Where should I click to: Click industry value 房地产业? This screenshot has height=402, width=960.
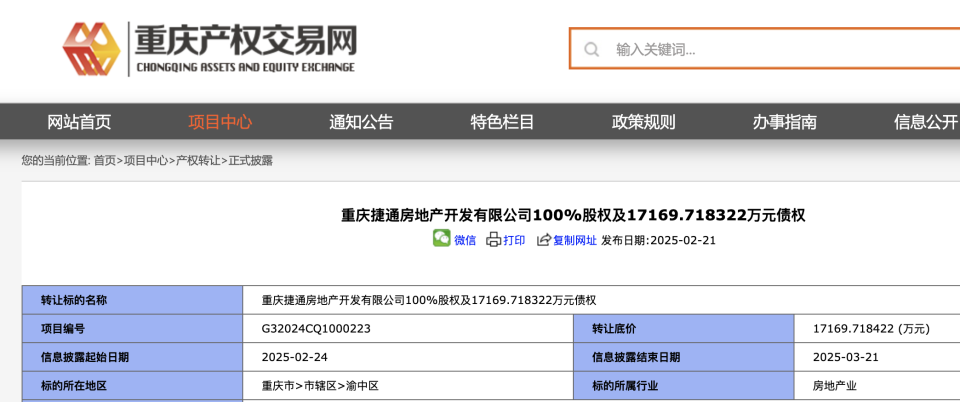tap(834, 386)
